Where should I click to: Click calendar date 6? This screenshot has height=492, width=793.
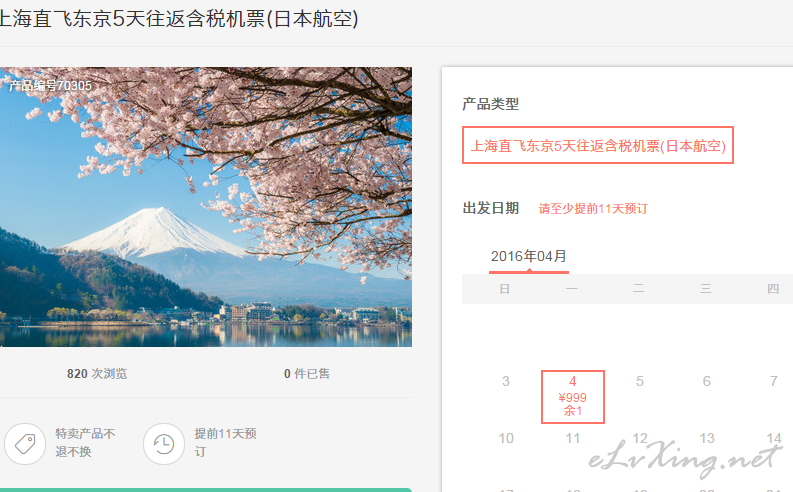[707, 381]
